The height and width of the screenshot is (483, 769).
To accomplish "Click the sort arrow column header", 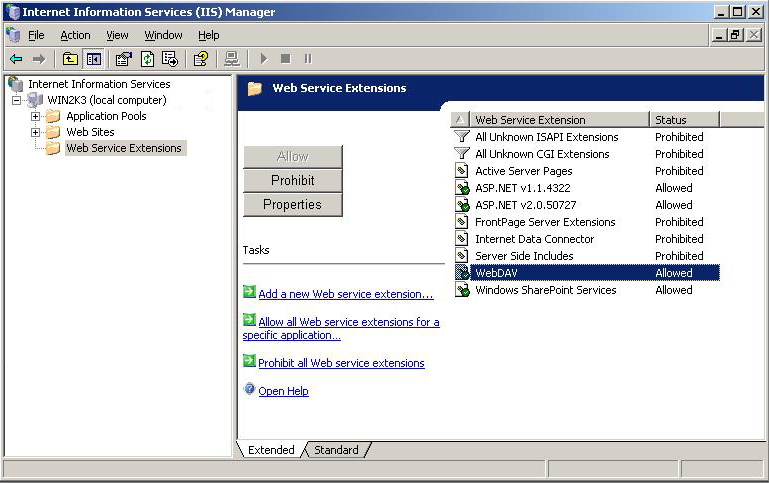I will (460, 120).
